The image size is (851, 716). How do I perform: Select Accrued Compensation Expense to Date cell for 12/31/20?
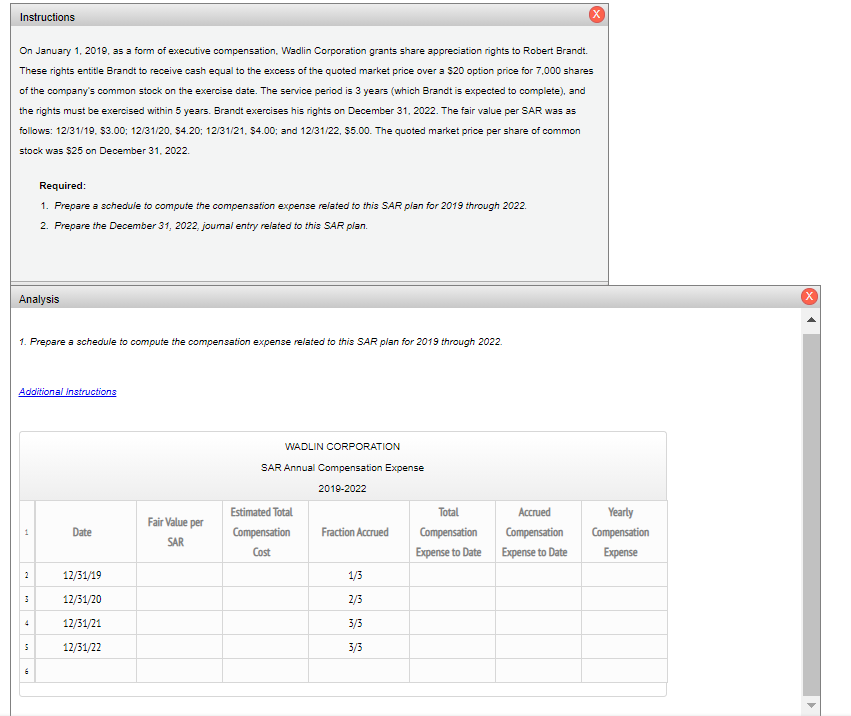point(538,599)
